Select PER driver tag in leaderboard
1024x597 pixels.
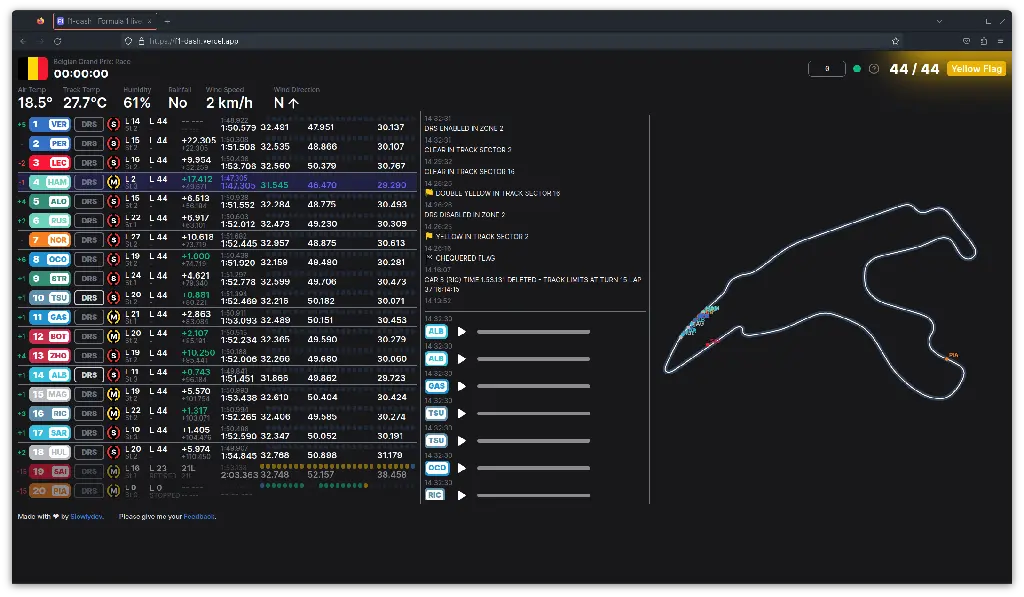click(x=59, y=144)
